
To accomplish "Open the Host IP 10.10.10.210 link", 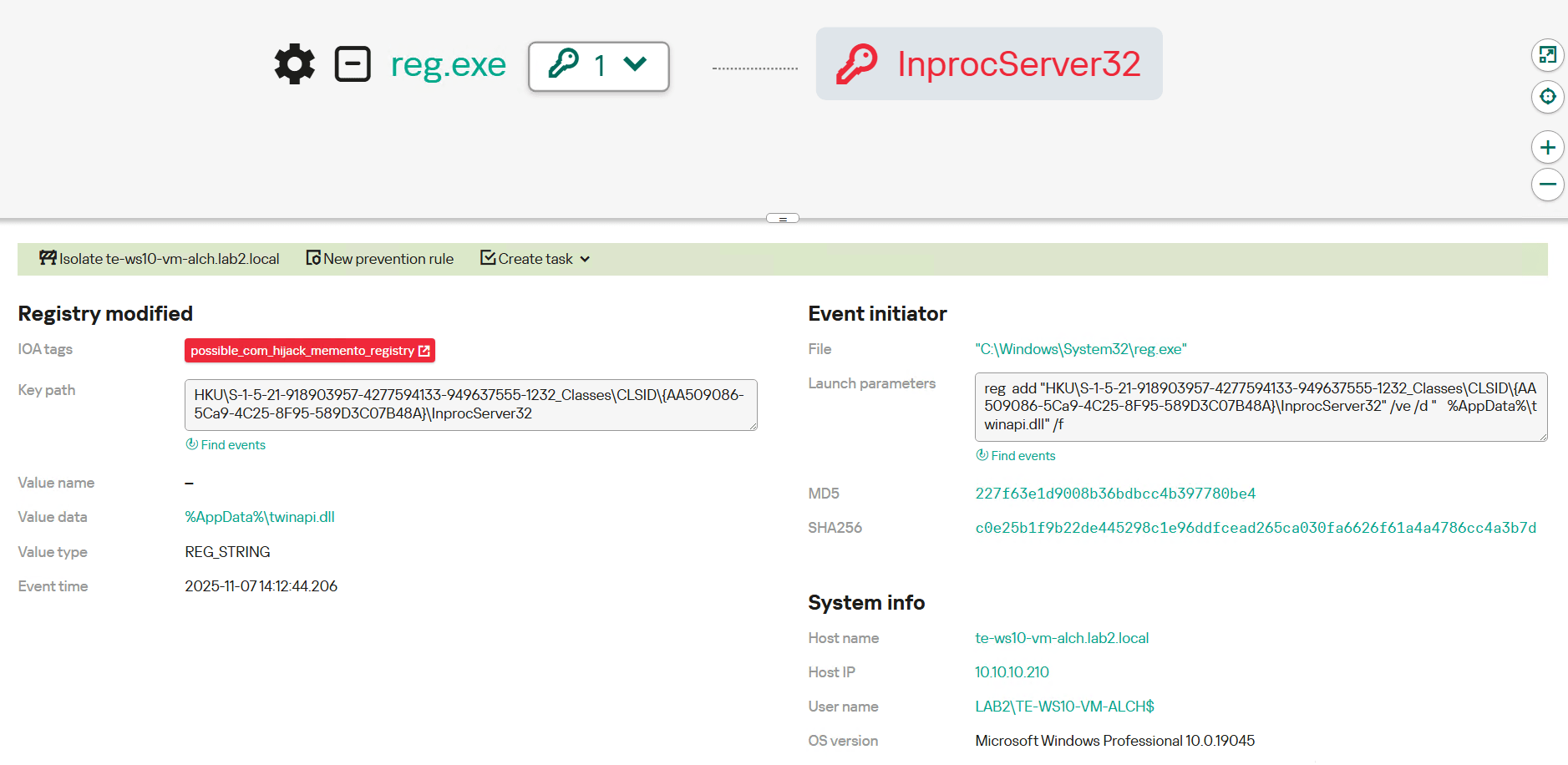I will (x=1012, y=672).
